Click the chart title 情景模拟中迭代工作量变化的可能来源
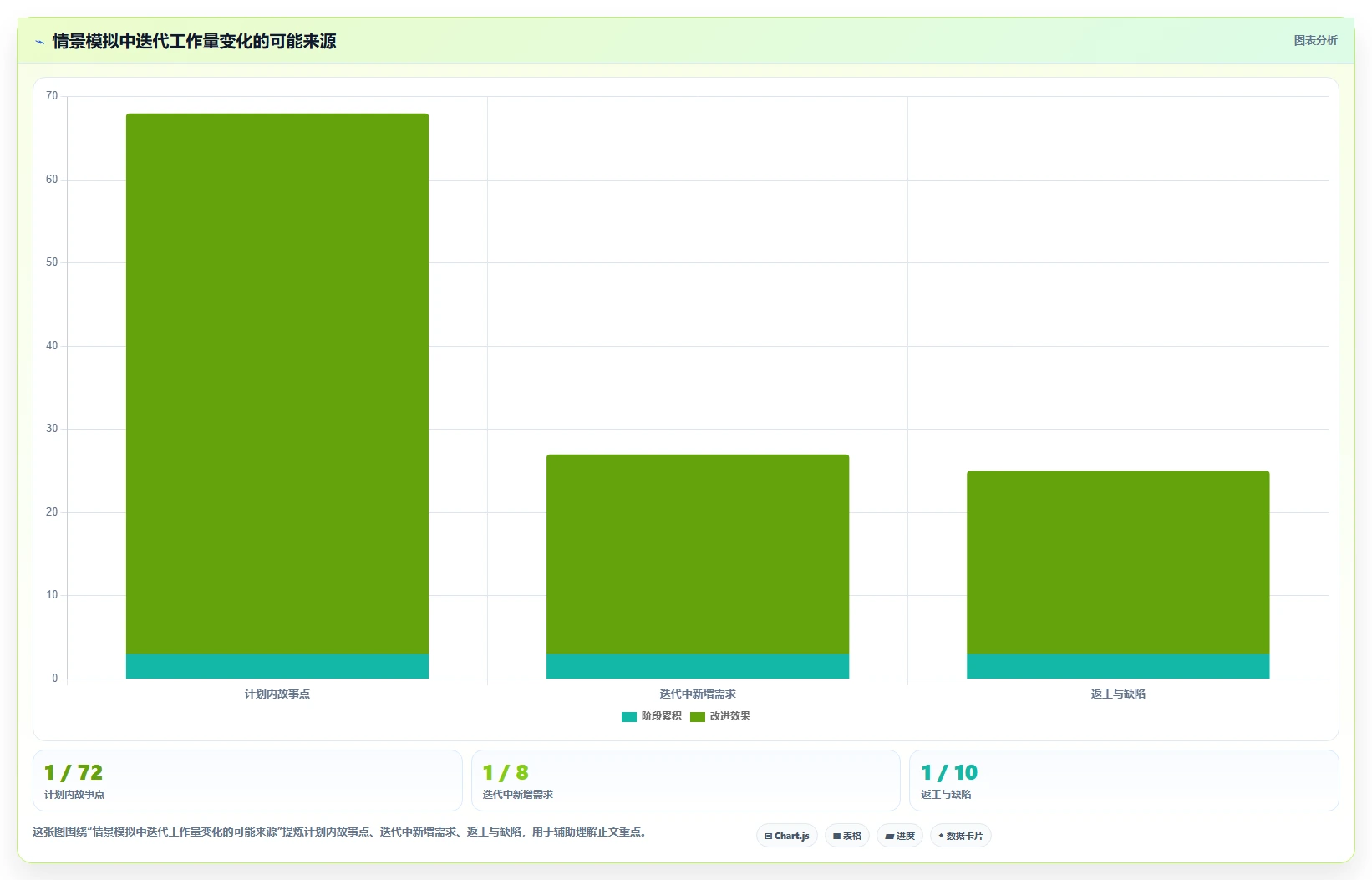The width and height of the screenshot is (1372, 880). pyautogui.click(x=194, y=41)
